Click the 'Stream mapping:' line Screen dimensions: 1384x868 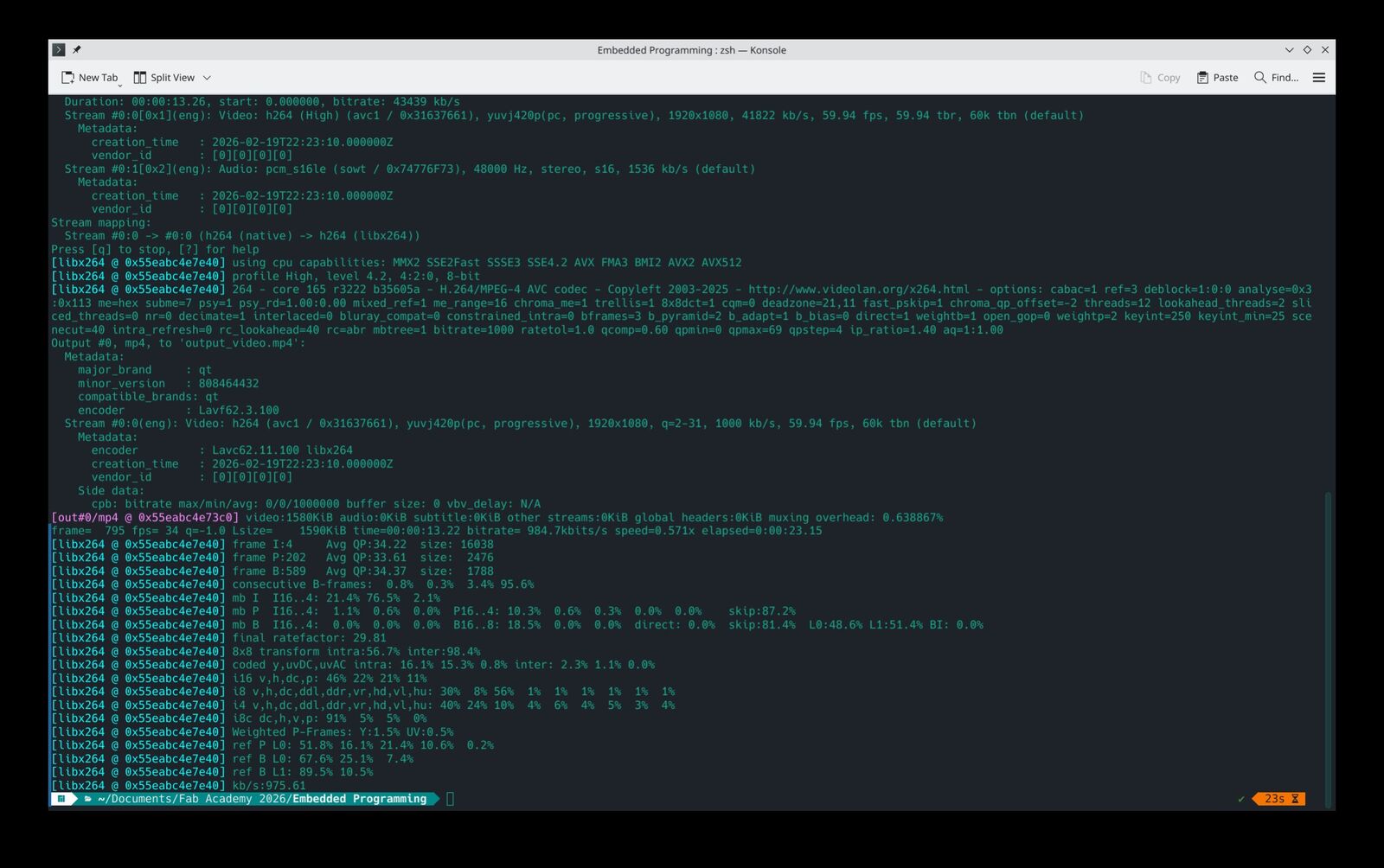tap(101, 222)
